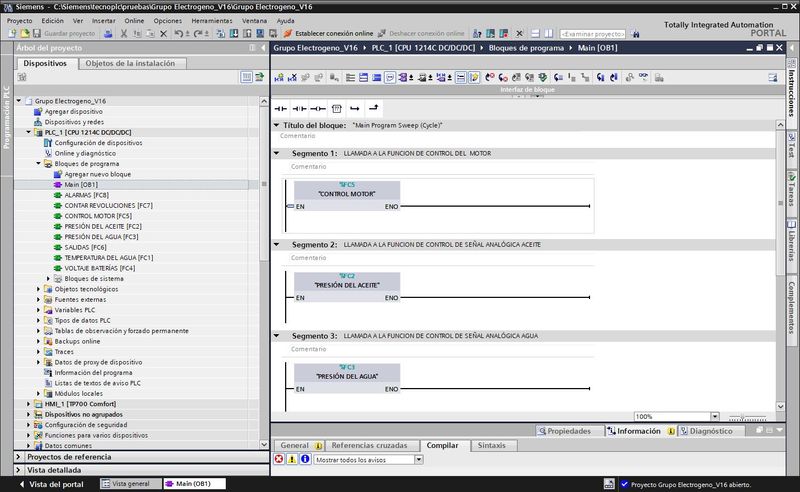Image resolution: width=800 pixels, height=492 pixels.
Task: Collapse Segmento 3 network
Action: click(x=277, y=336)
